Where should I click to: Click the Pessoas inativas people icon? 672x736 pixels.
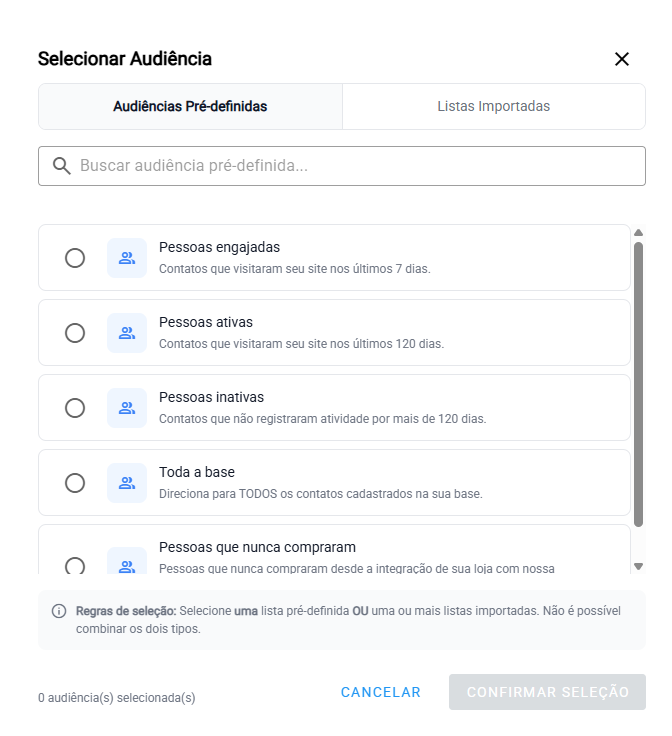tap(127, 408)
